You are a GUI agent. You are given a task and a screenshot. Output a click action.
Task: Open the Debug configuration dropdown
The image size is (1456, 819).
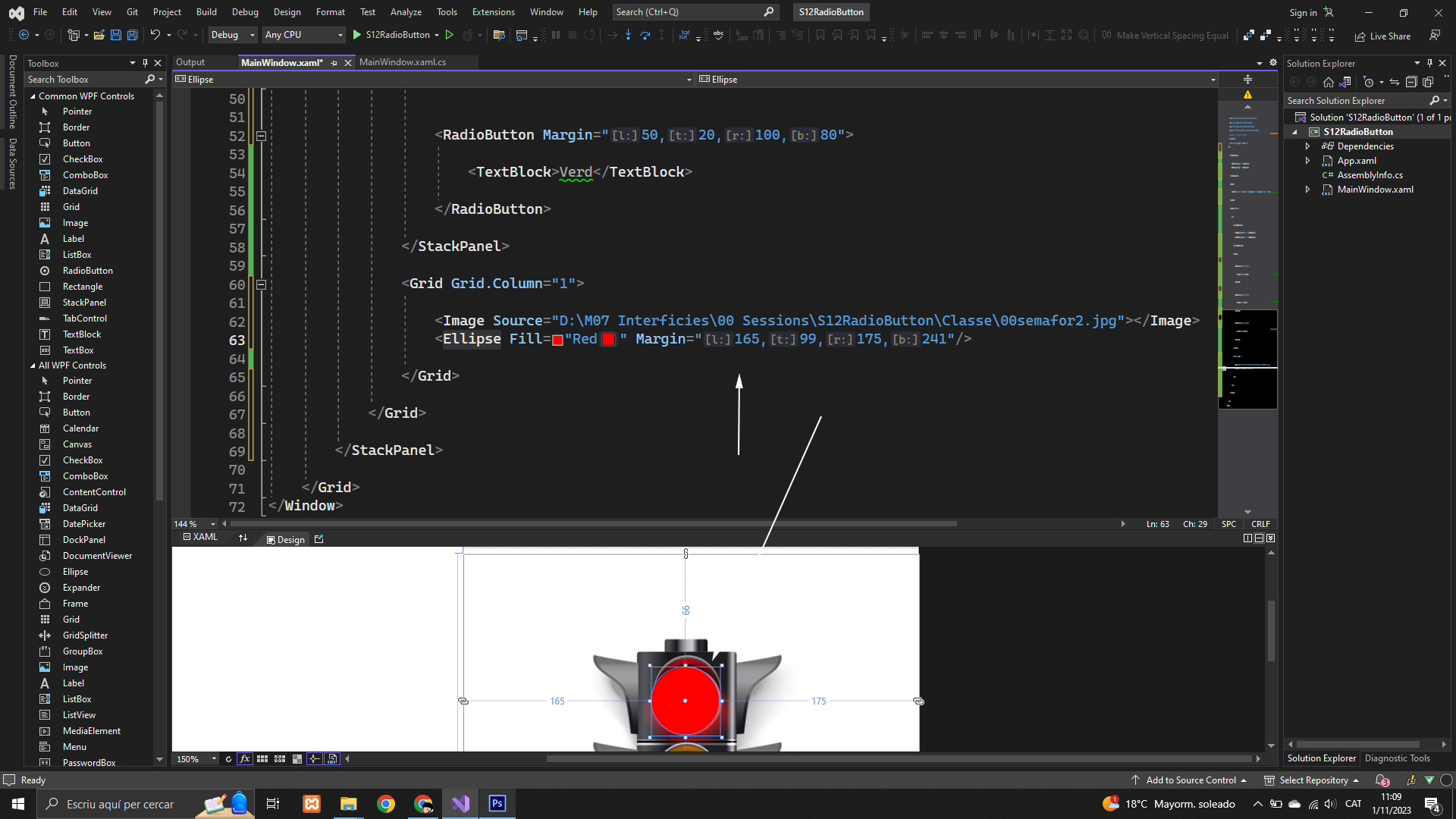(233, 35)
